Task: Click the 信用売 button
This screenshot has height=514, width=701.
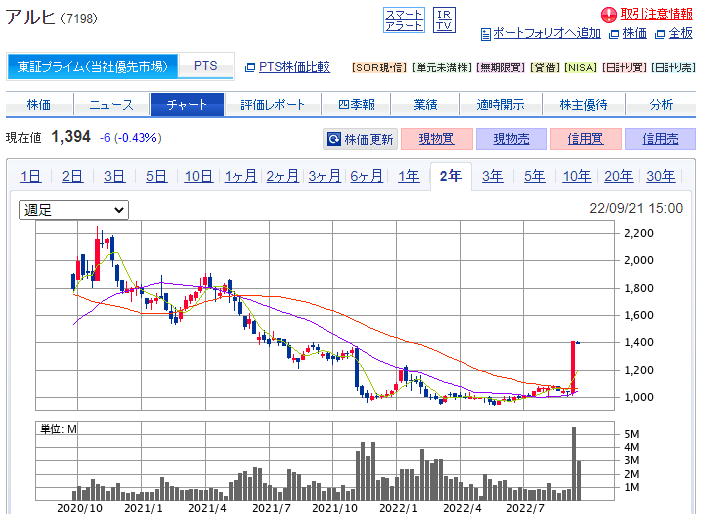Action: pos(660,139)
